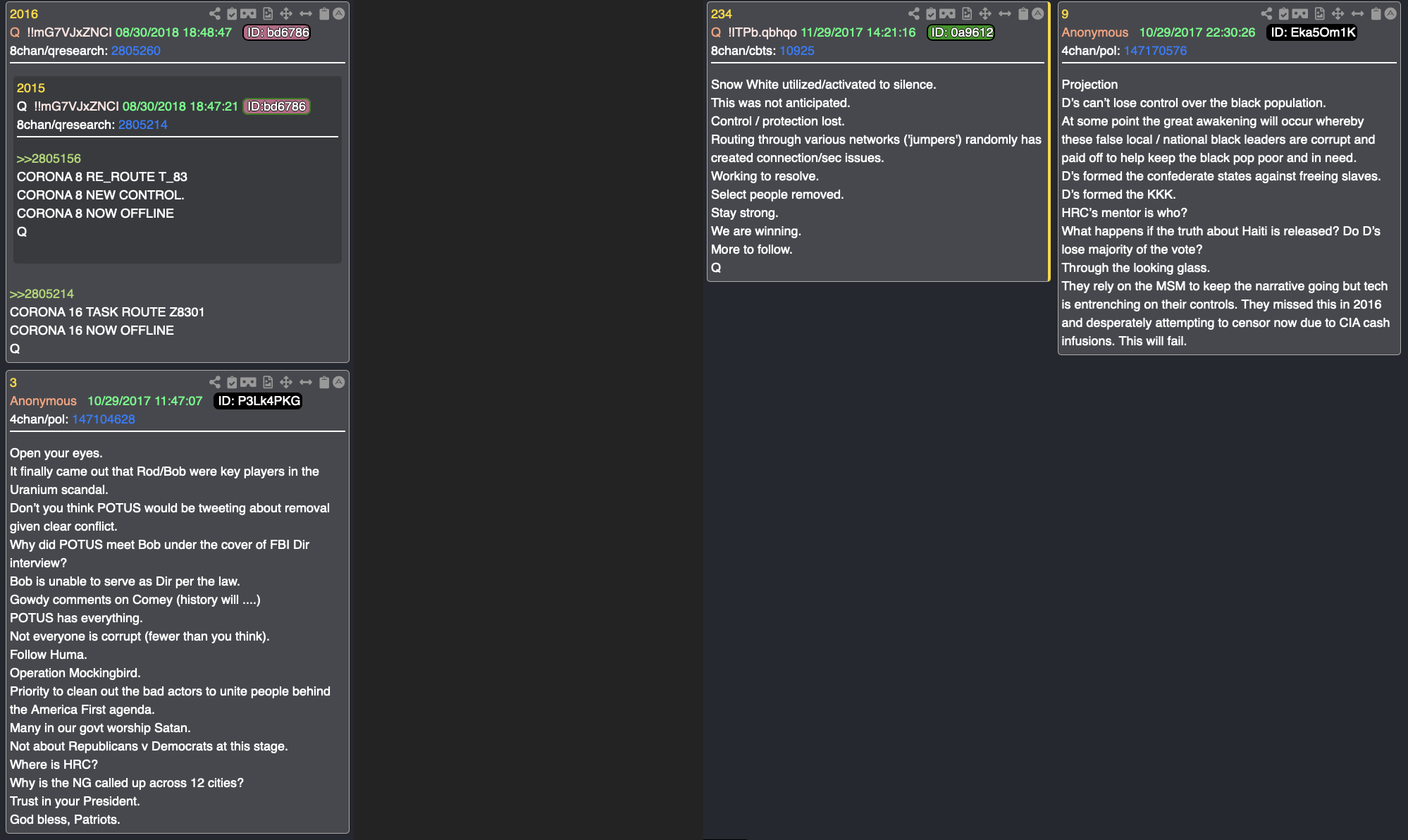Click the clipboard-check icon on post 9
The height and width of the screenshot is (840, 1408).
click(x=1283, y=13)
